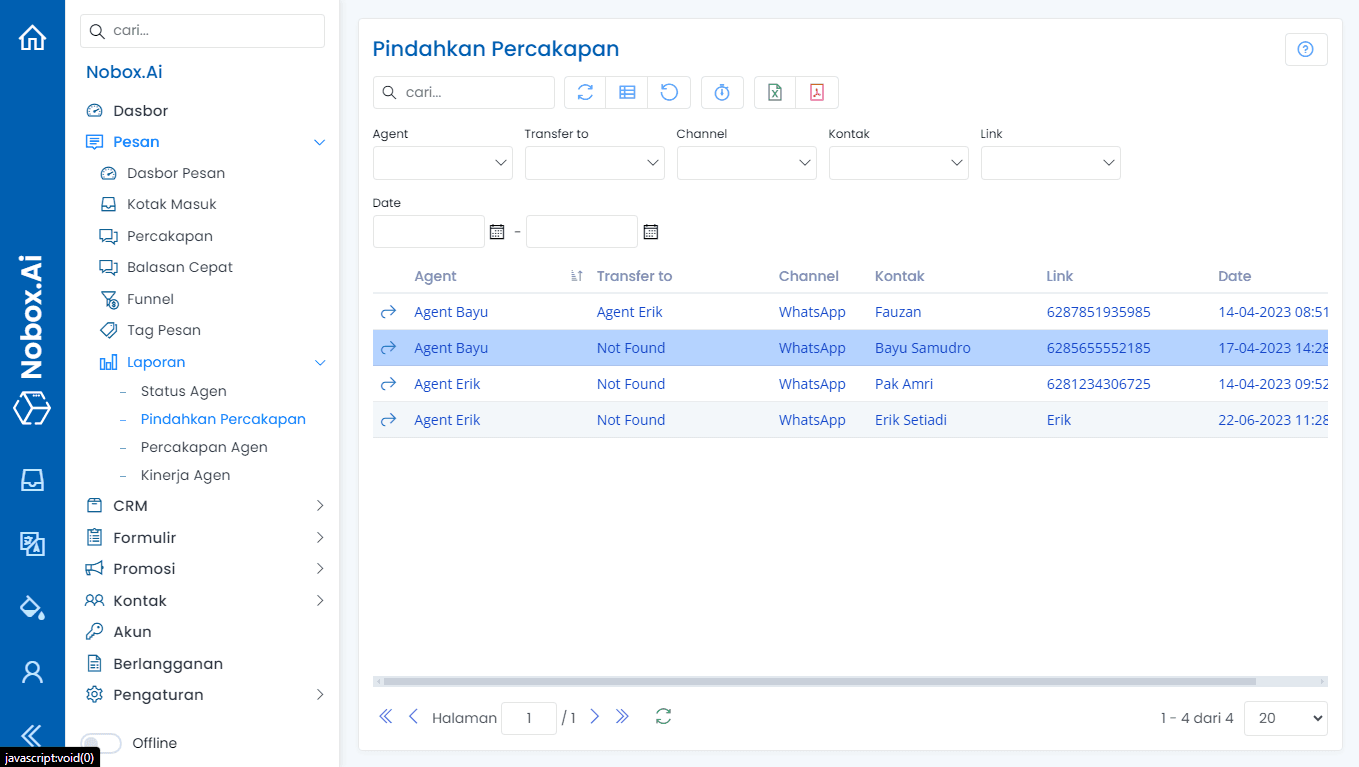Change the page size dropdown showing 20
The height and width of the screenshot is (767, 1359).
(x=1285, y=718)
